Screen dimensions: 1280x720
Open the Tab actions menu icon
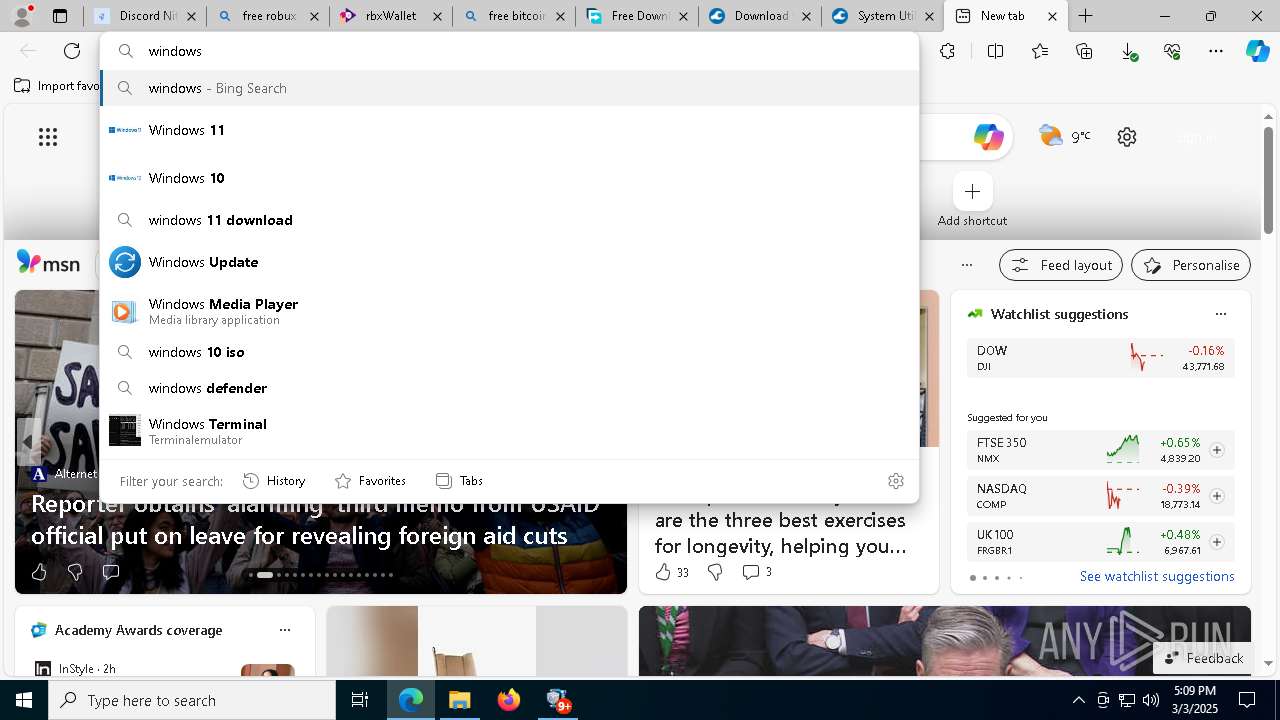(x=60, y=16)
